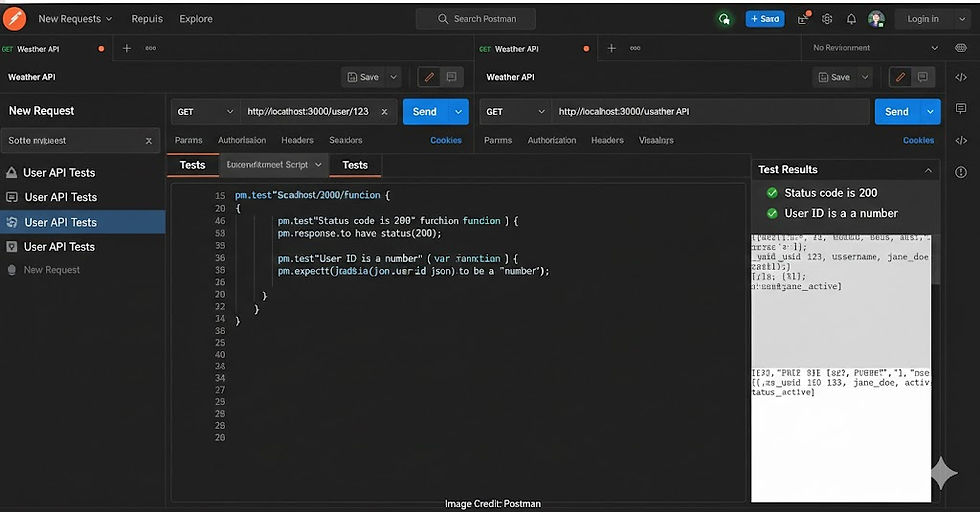Switch to left Authorisaion tab

[242, 140]
